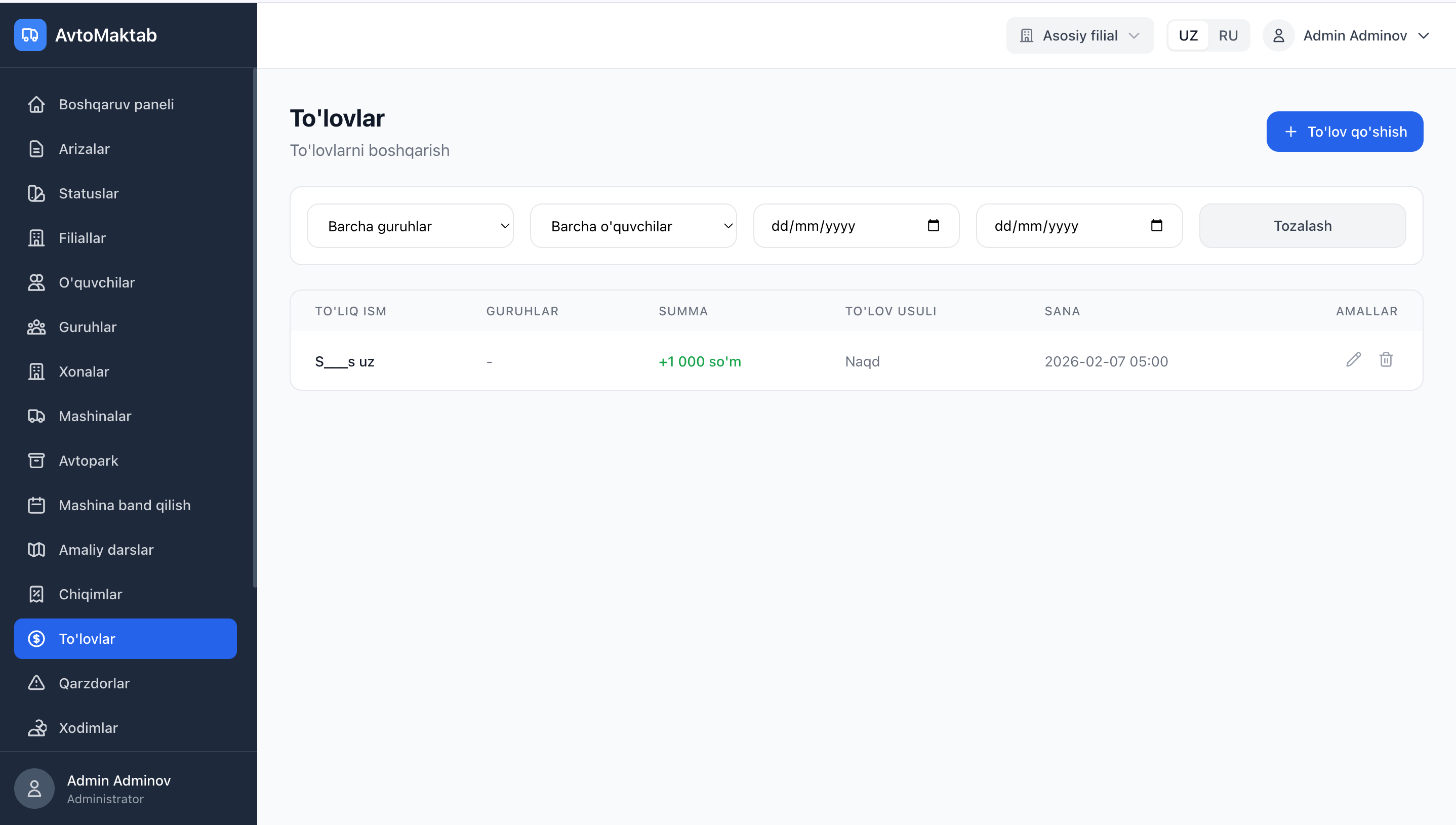Click the pencil edit icon in payment row
The image size is (1456, 825).
1353,360
